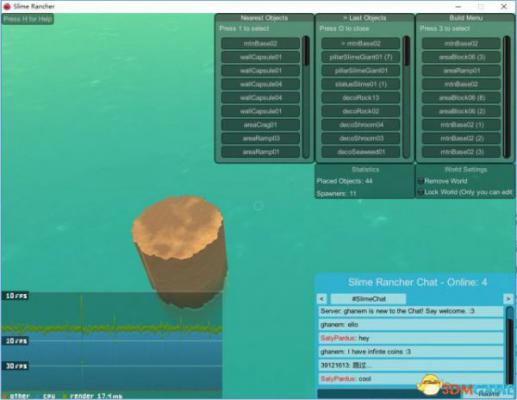Click the chat next channel arrow
The height and width of the screenshot is (400, 517).
coord(508,299)
